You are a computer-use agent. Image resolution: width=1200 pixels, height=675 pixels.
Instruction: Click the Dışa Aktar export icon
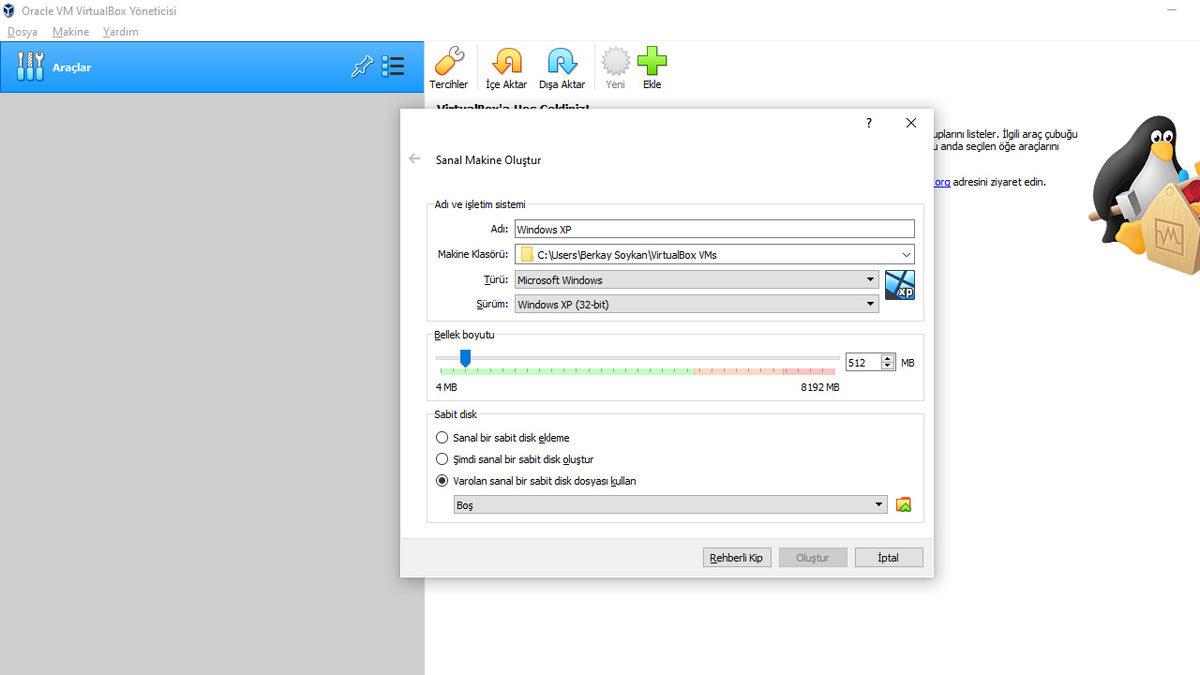click(x=562, y=65)
